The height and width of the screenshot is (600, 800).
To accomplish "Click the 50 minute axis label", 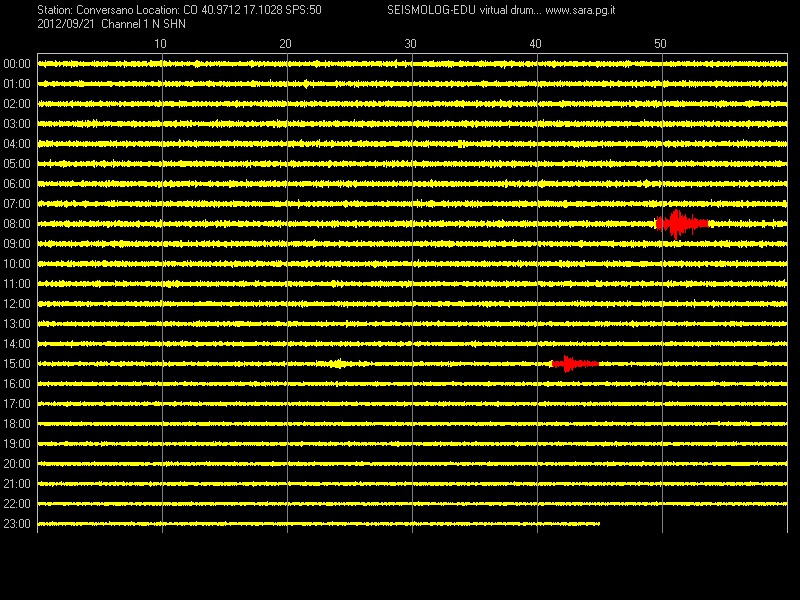I will (x=660, y=44).
